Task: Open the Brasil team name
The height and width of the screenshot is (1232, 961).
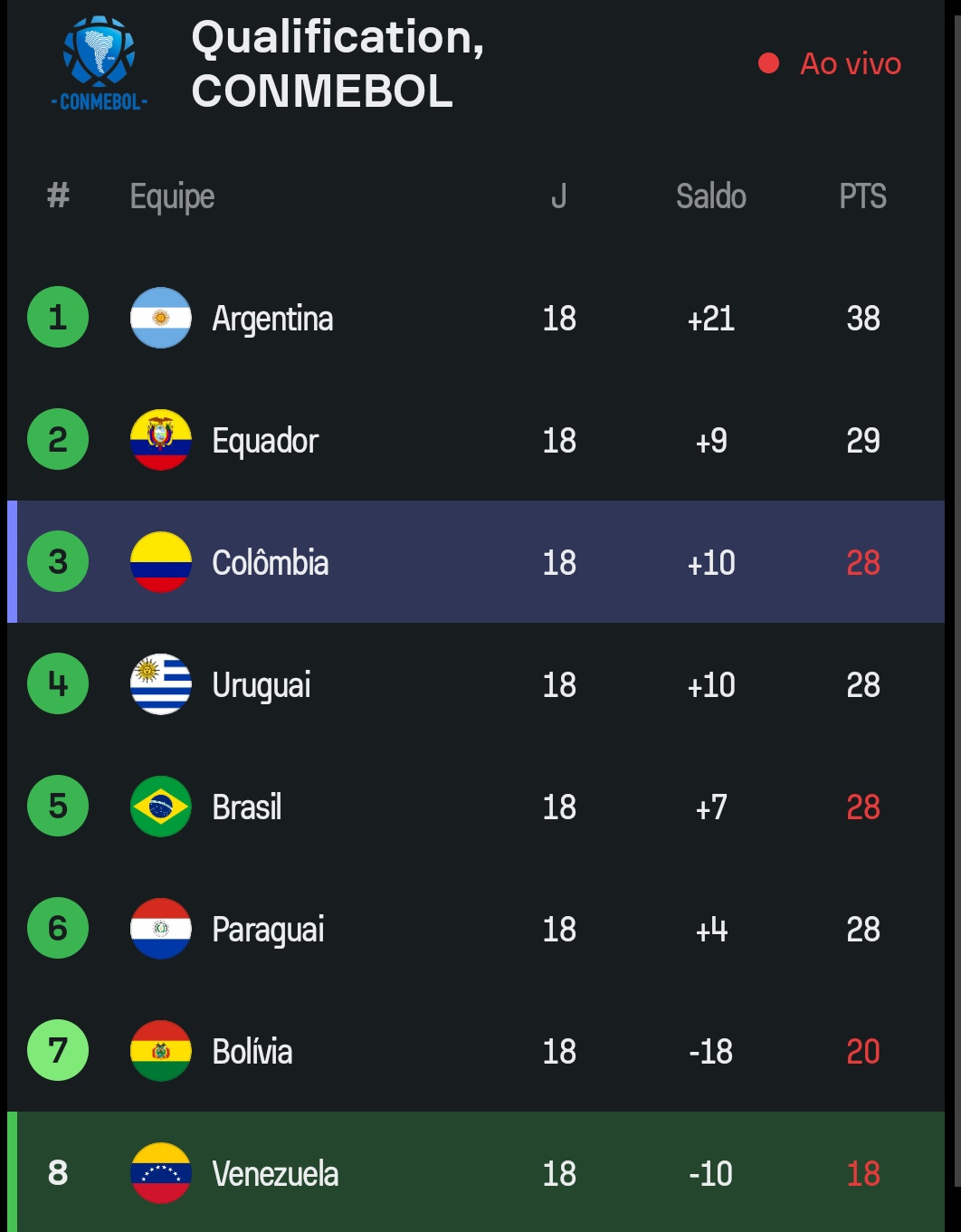Action: point(247,807)
